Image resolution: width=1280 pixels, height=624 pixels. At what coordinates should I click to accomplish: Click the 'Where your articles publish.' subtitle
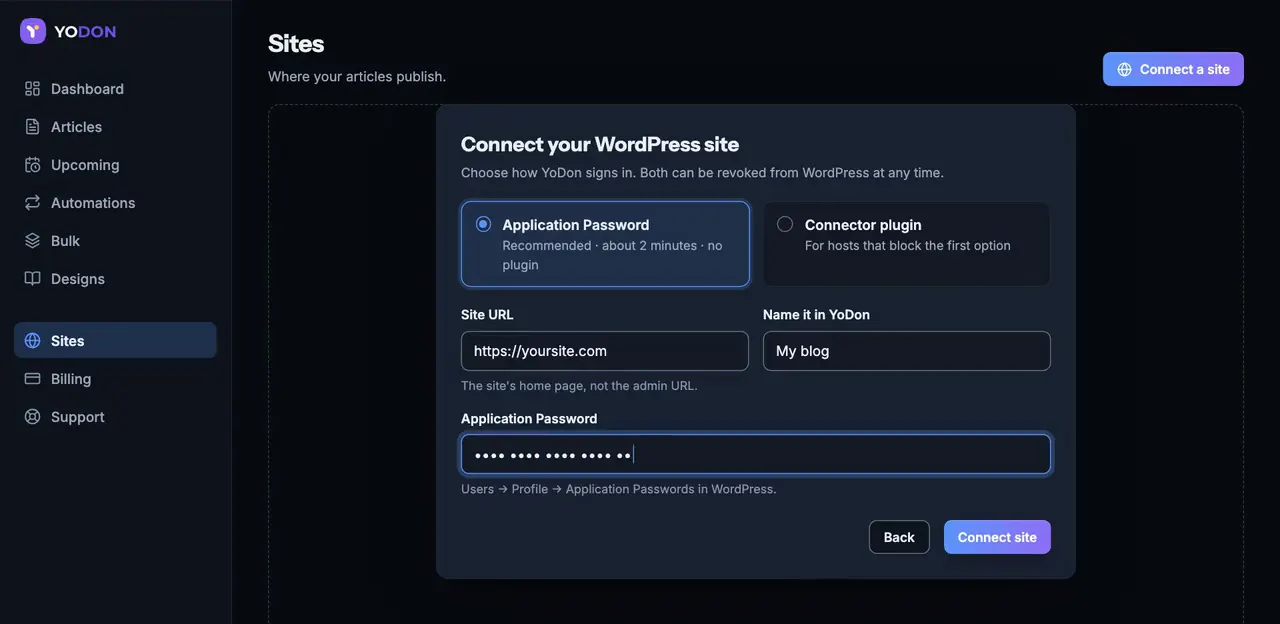tap(357, 76)
